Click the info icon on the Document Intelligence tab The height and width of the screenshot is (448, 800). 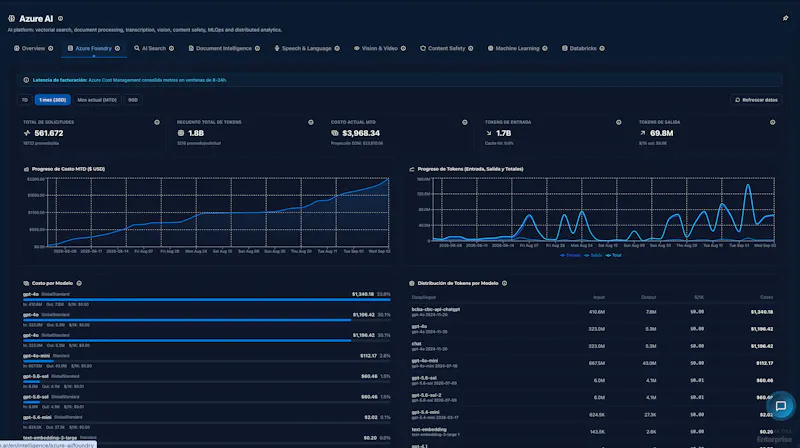pos(257,48)
